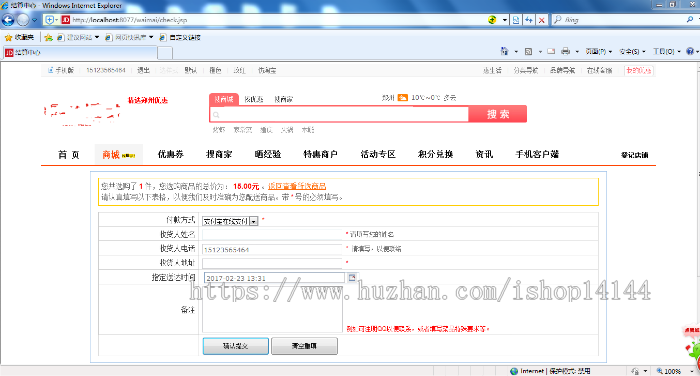This screenshot has width=700, height=376.
Task: Open the payment method dropdown
Action: click(x=230, y=221)
